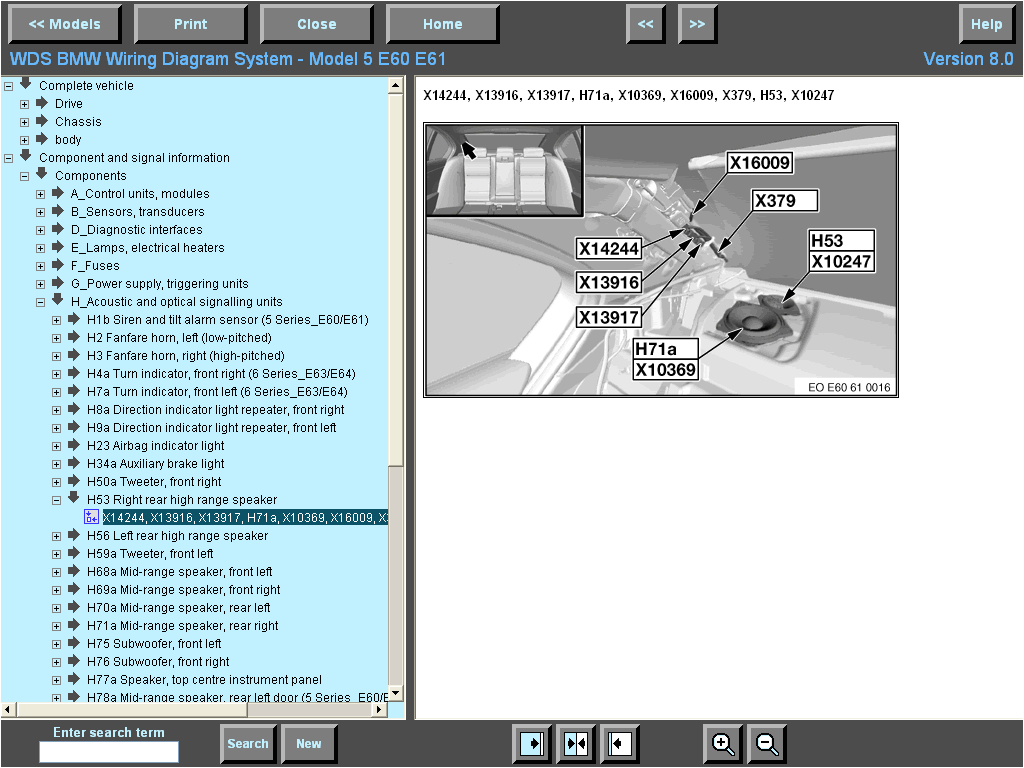Expand navigation pane fully with right-arrow layout icon
The height and width of the screenshot is (768, 1024).
tap(532, 744)
